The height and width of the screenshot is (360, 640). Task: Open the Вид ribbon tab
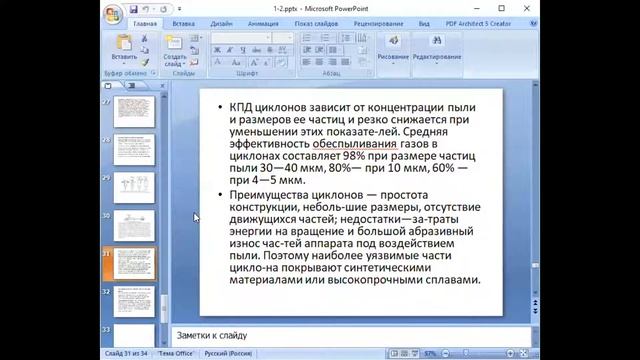(424, 24)
